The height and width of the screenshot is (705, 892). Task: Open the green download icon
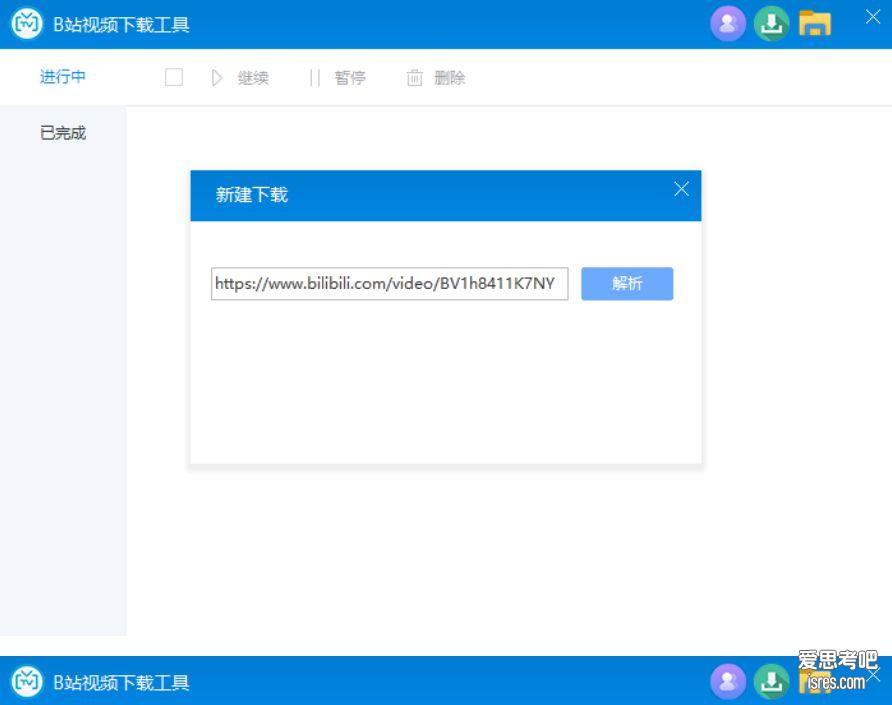(771, 24)
